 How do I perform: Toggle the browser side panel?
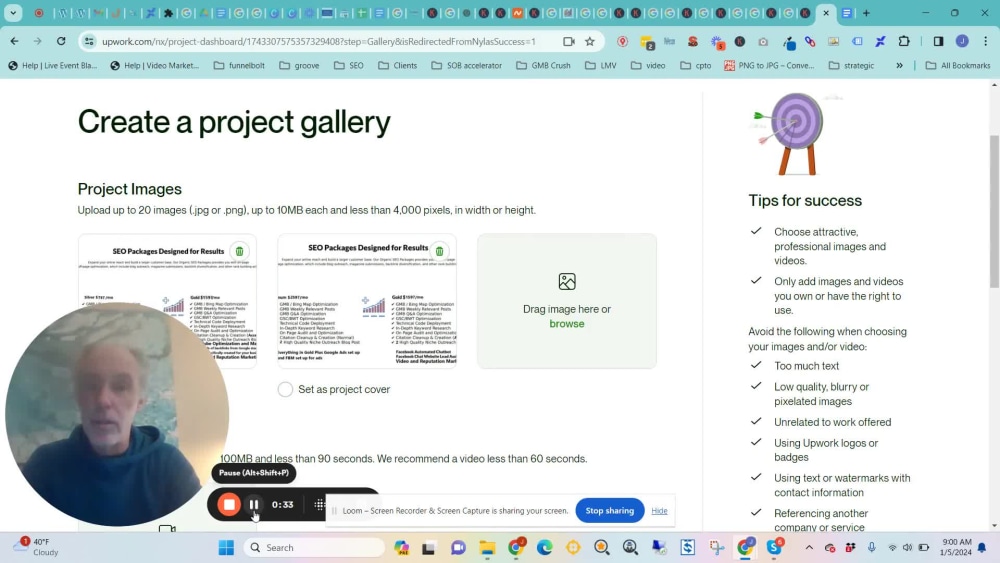coord(938,41)
